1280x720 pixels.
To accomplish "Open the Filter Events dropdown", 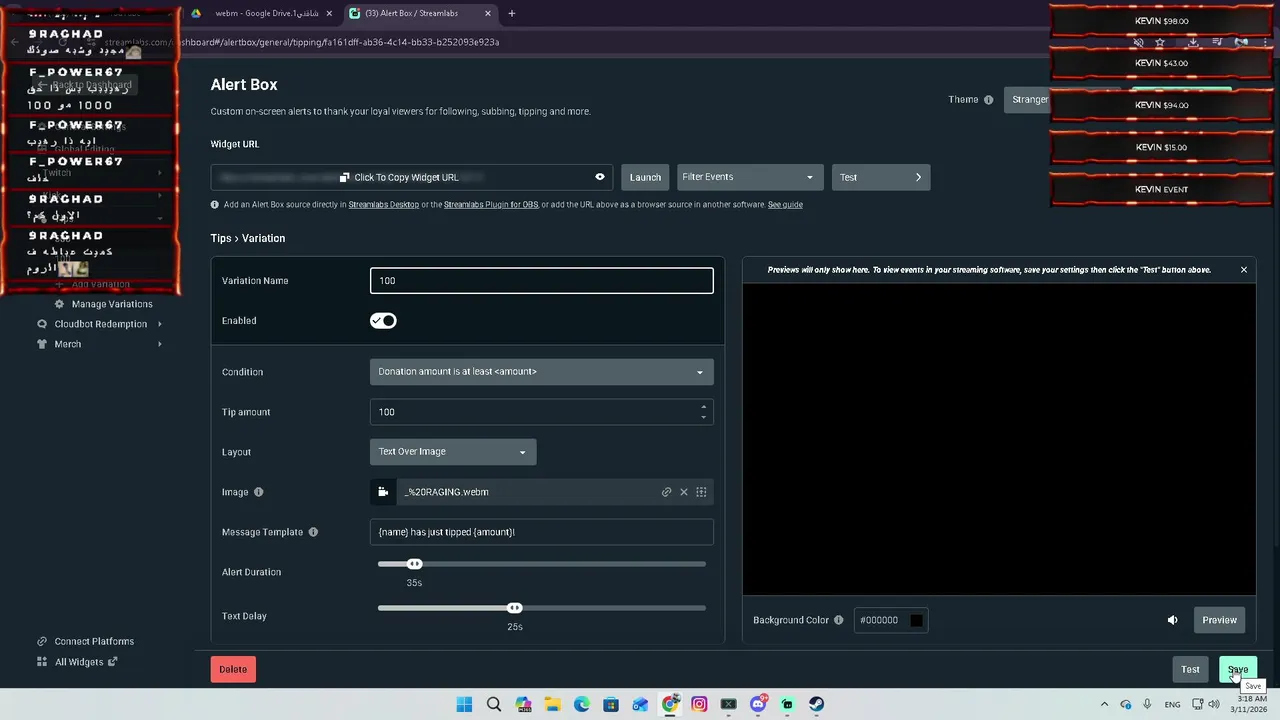I will tap(750, 177).
